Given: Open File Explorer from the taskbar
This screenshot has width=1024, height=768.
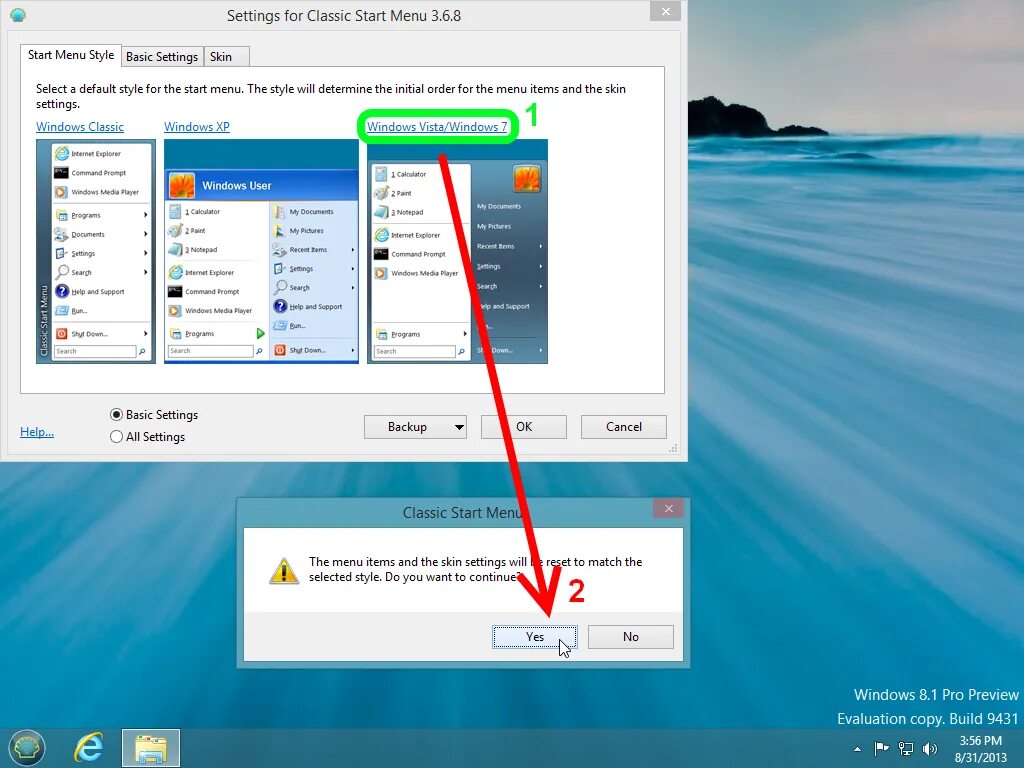Looking at the screenshot, I should tap(151, 748).
